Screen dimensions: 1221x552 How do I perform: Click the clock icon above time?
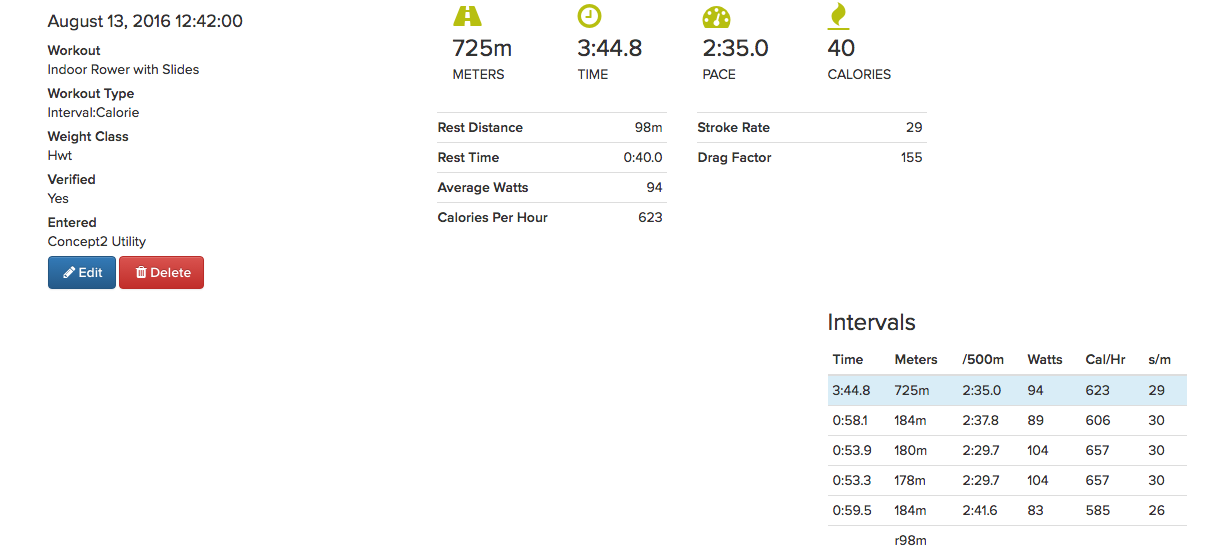click(x=590, y=15)
